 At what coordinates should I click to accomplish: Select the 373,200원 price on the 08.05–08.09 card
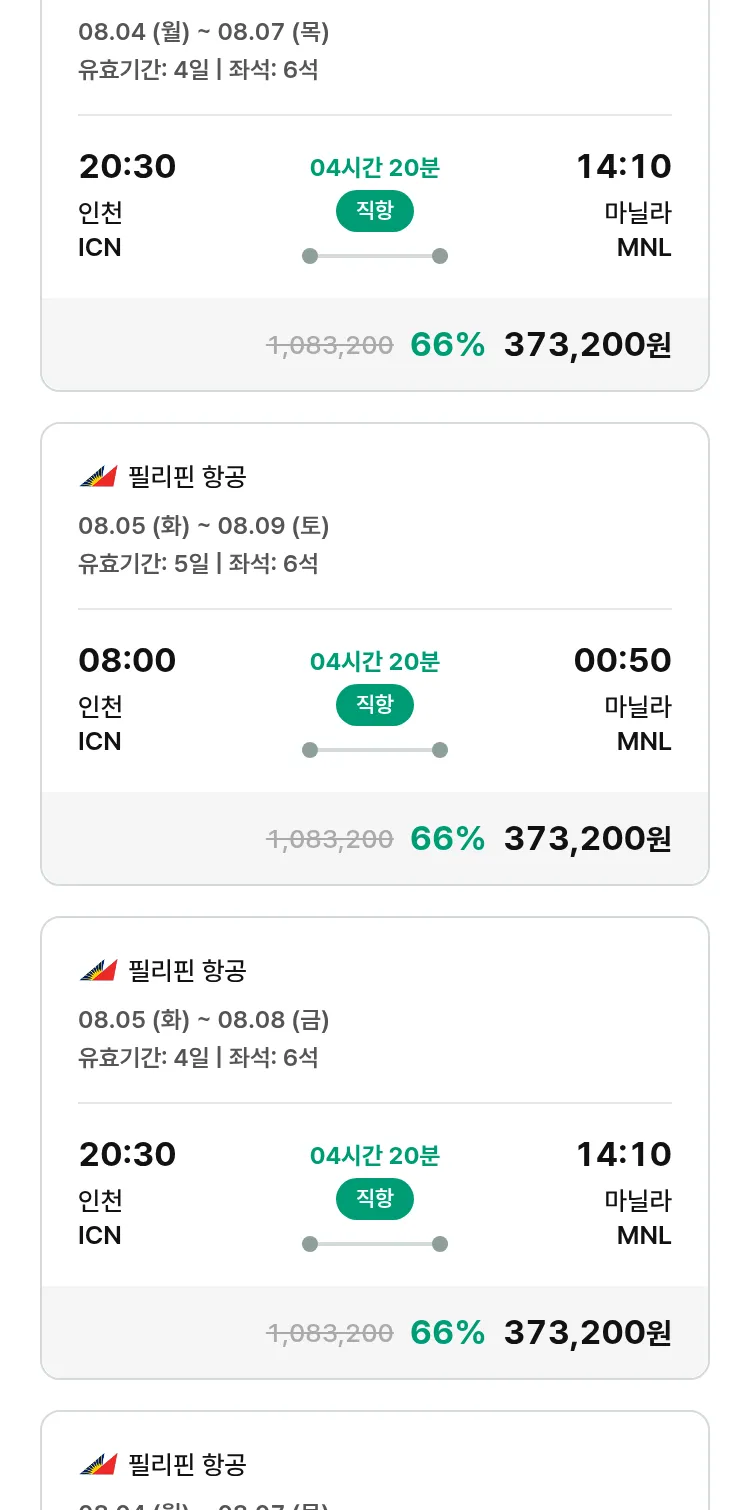tap(587, 838)
